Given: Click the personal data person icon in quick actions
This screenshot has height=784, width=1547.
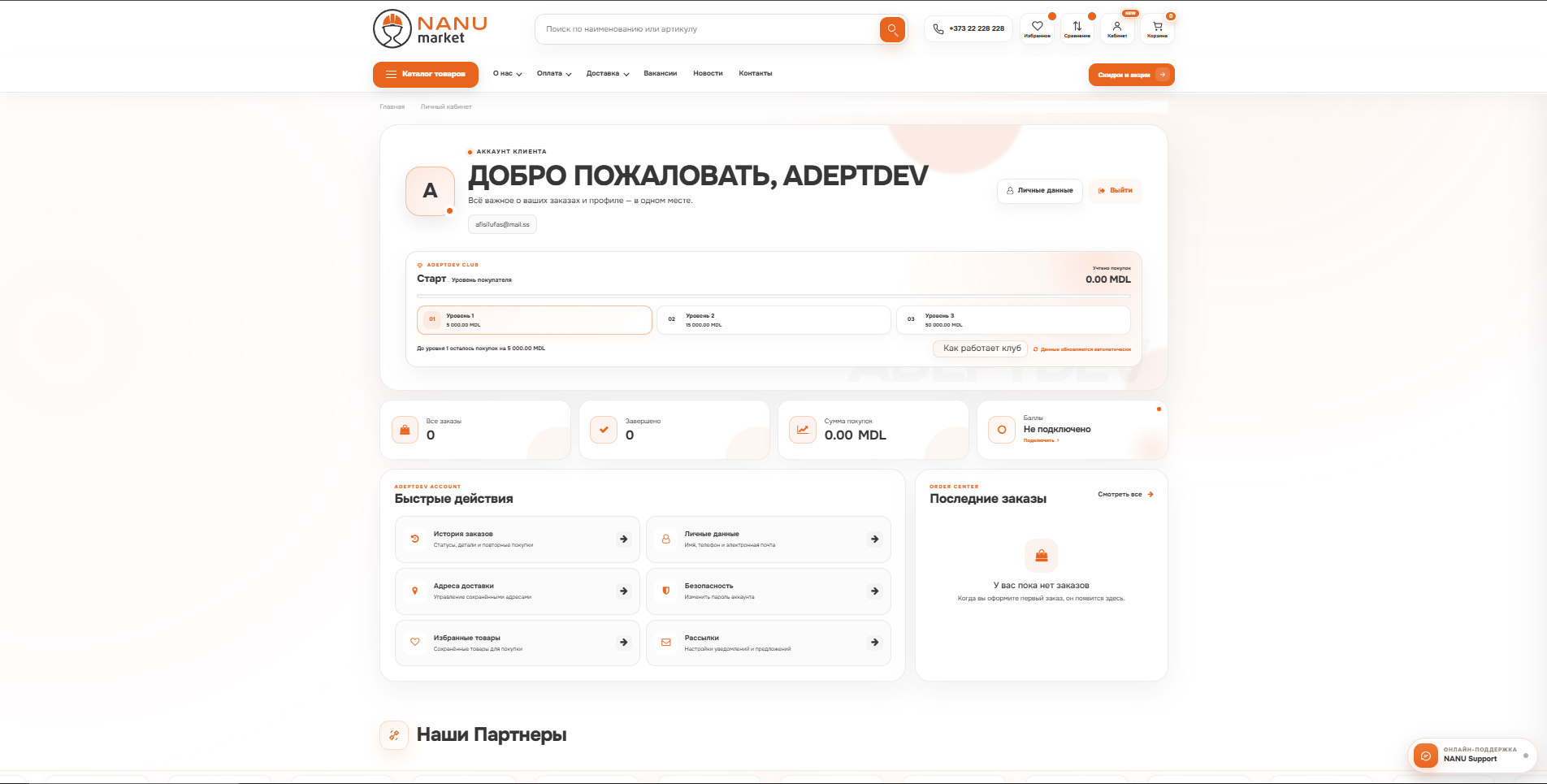Looking at the screenshot, I should [x=666, y=539].
